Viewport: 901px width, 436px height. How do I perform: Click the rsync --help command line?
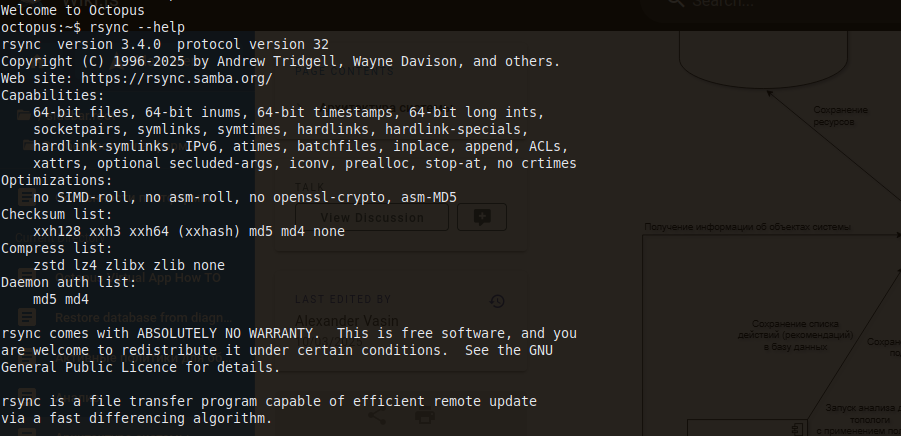128,27
